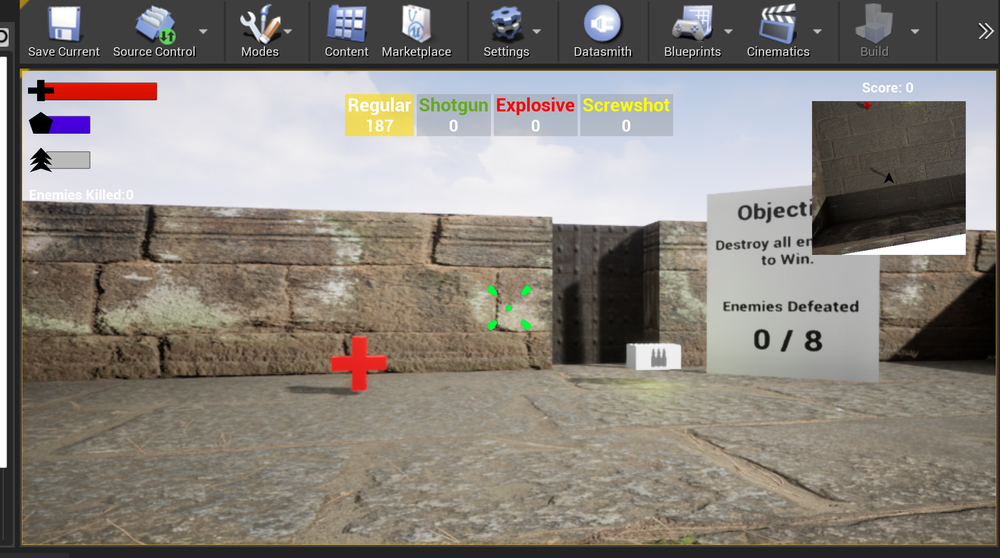Expand the Build options dropdown arrow

click(914, 31)
